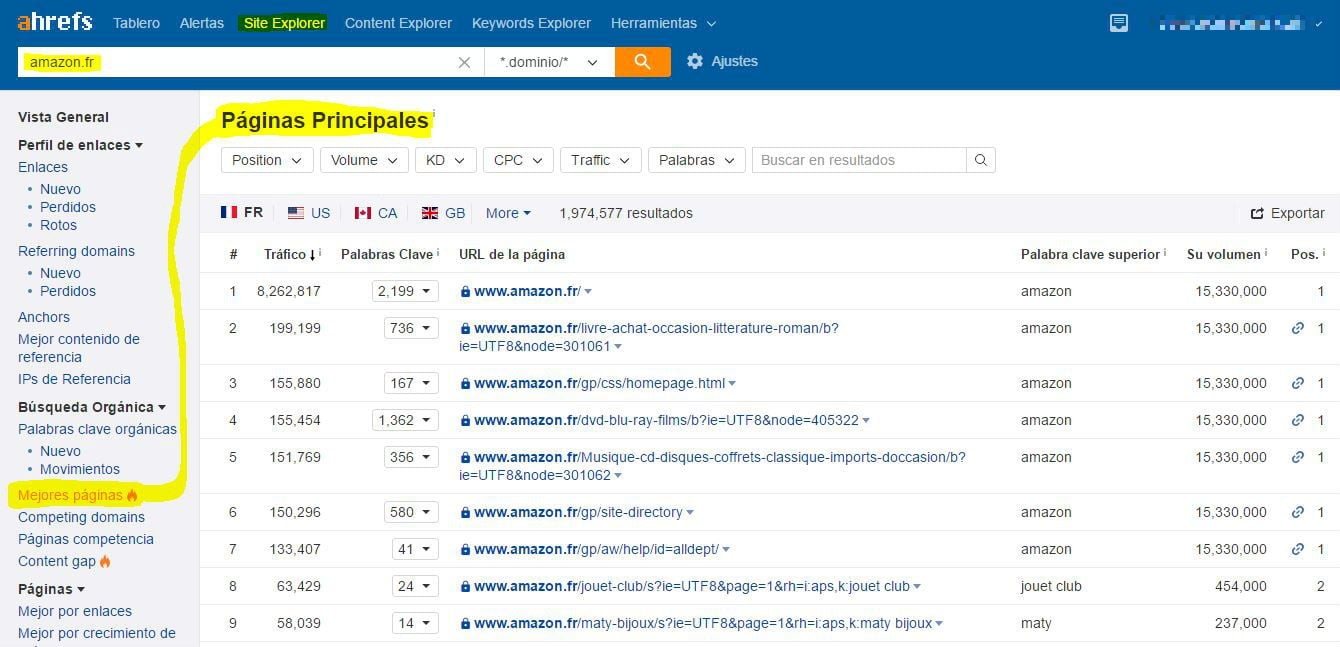Image resolution: width=1340 pixels, height=647 pixels.
Task: Open Ajustes settings gear
Action: (x=695, y=61)
